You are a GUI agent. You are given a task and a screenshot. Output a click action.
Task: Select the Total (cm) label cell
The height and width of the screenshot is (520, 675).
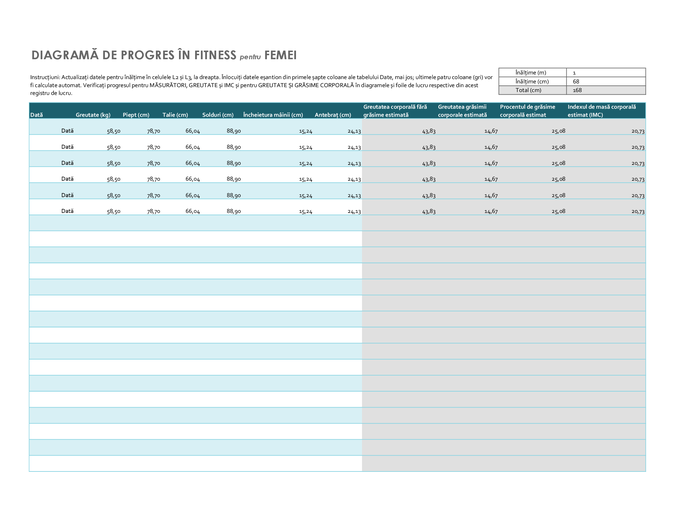[x=533, y=90]
